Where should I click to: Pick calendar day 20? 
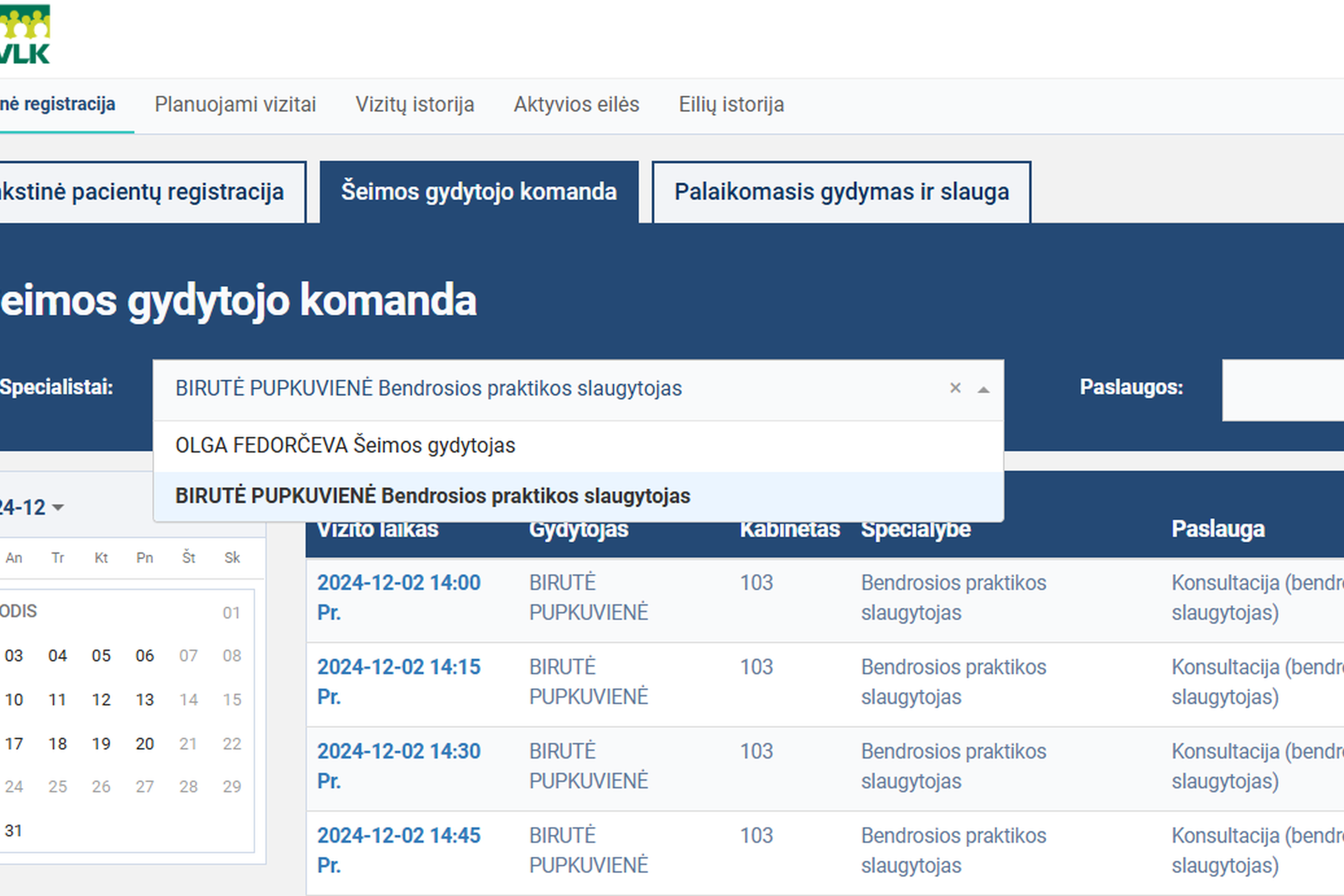click(145, 744)
